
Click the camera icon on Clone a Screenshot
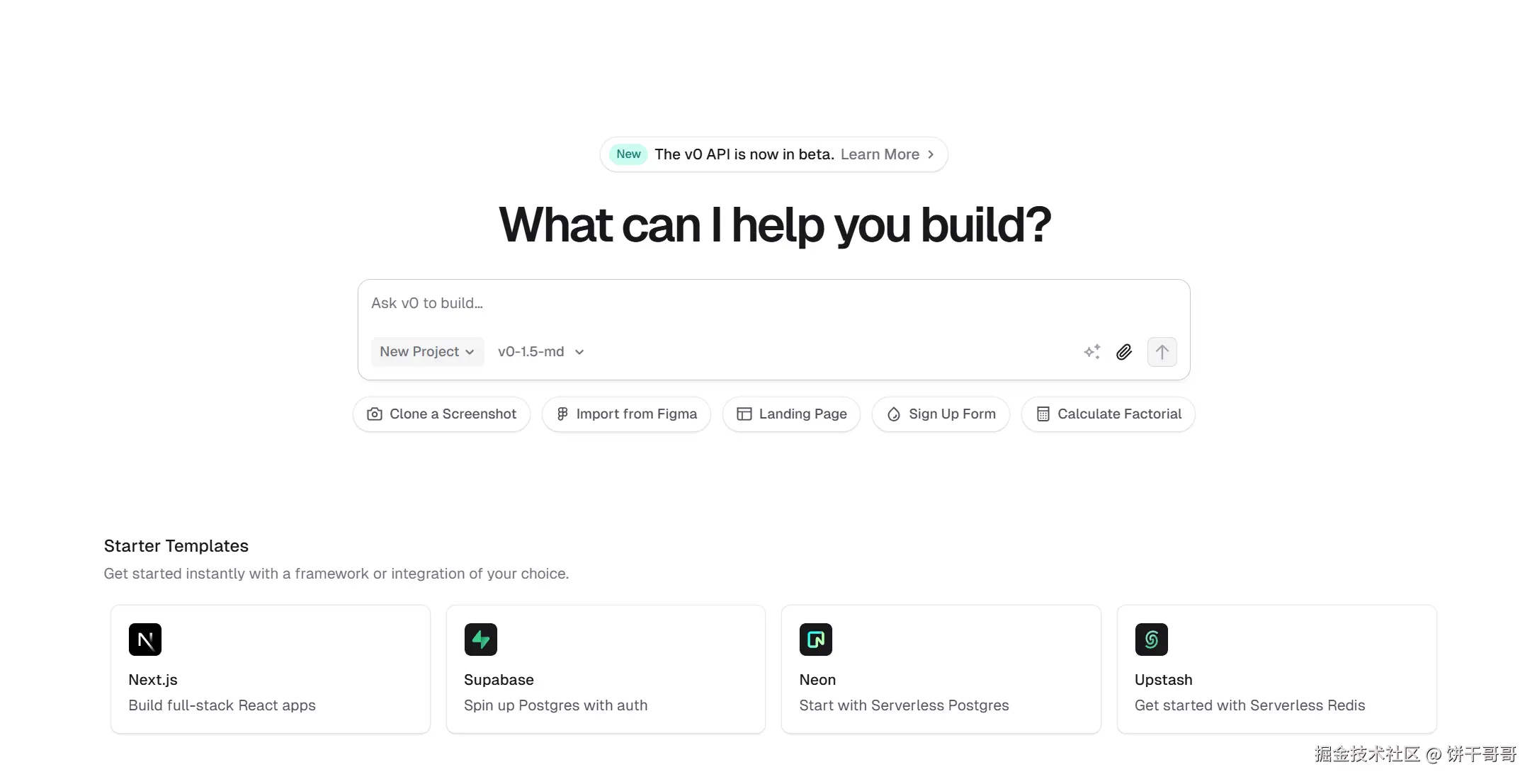click(375, 414)
